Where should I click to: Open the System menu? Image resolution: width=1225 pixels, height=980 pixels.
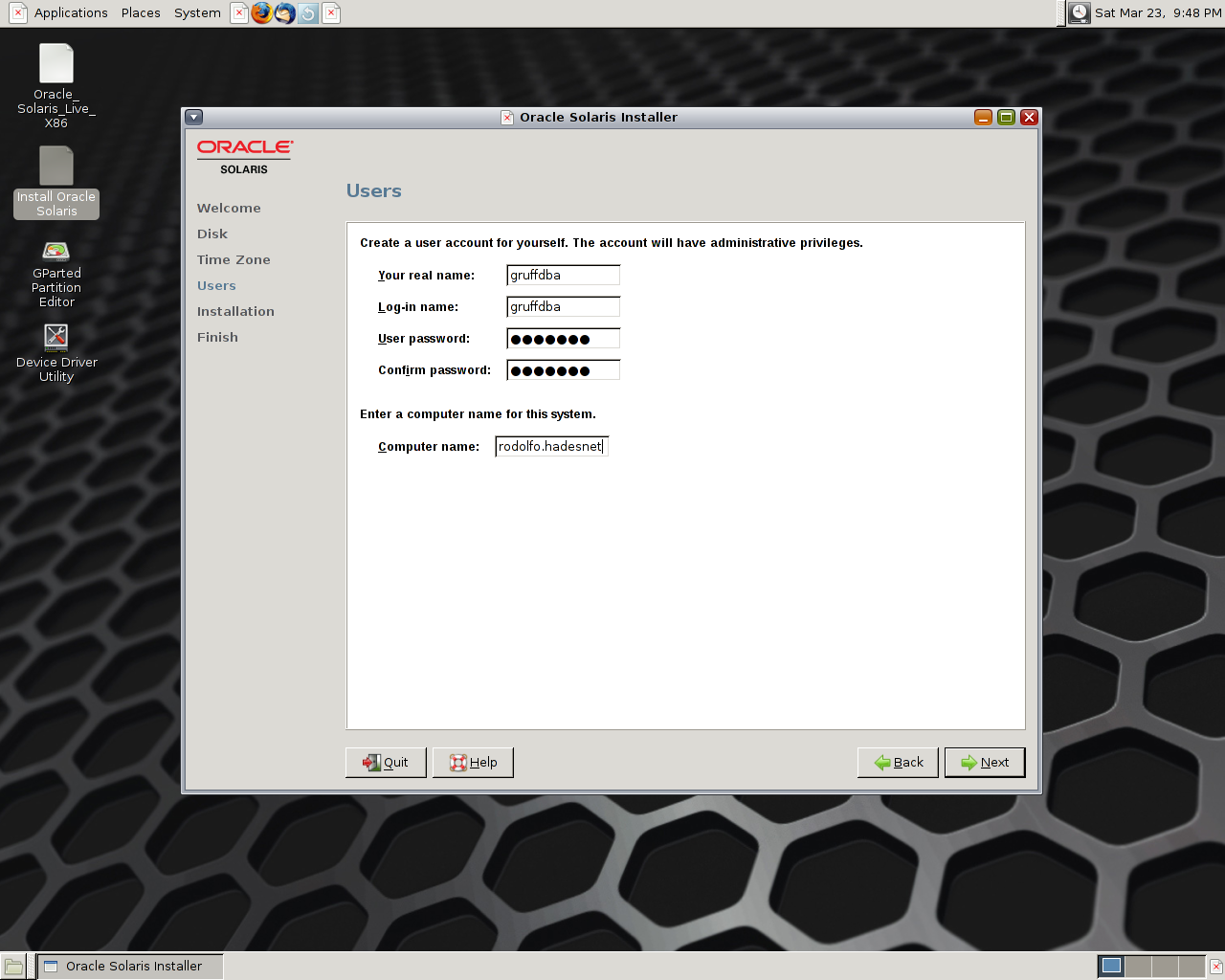click(197, 13)
